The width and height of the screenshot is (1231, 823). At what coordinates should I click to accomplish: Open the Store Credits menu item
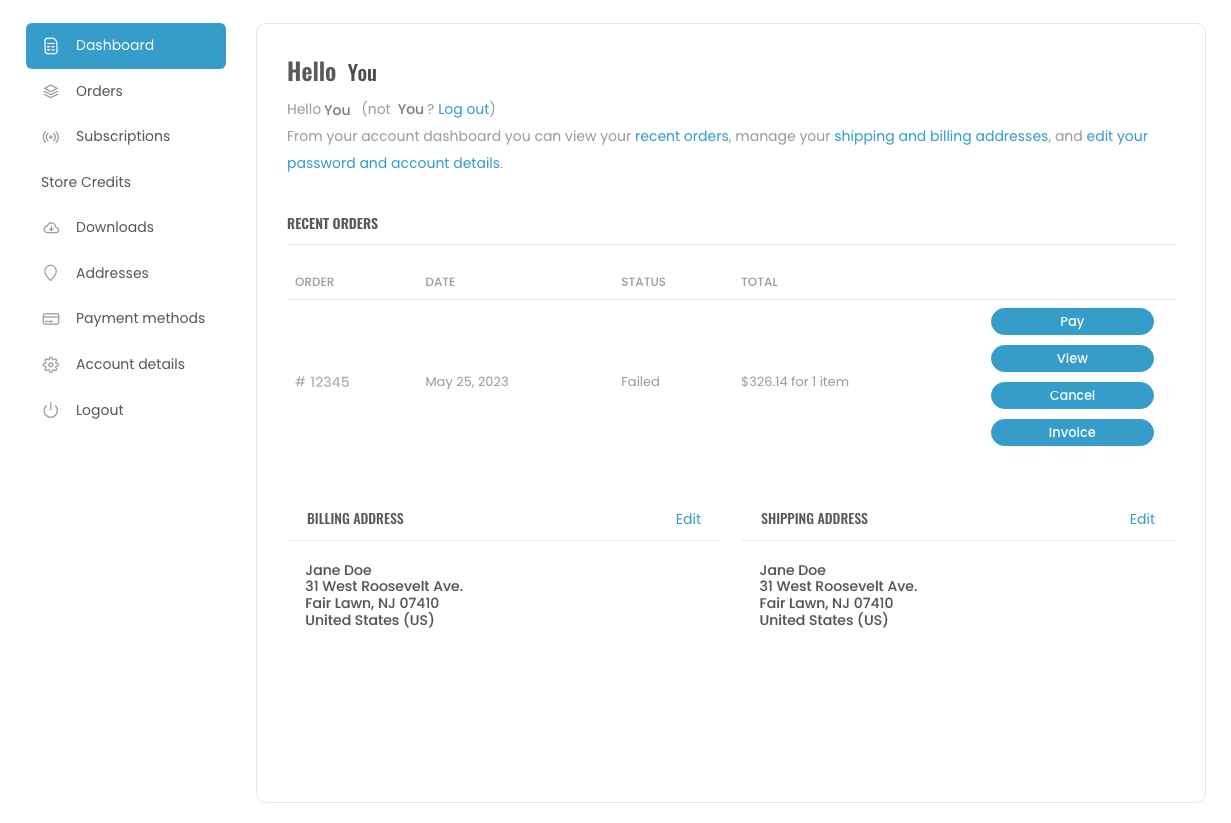pos(86,182)
